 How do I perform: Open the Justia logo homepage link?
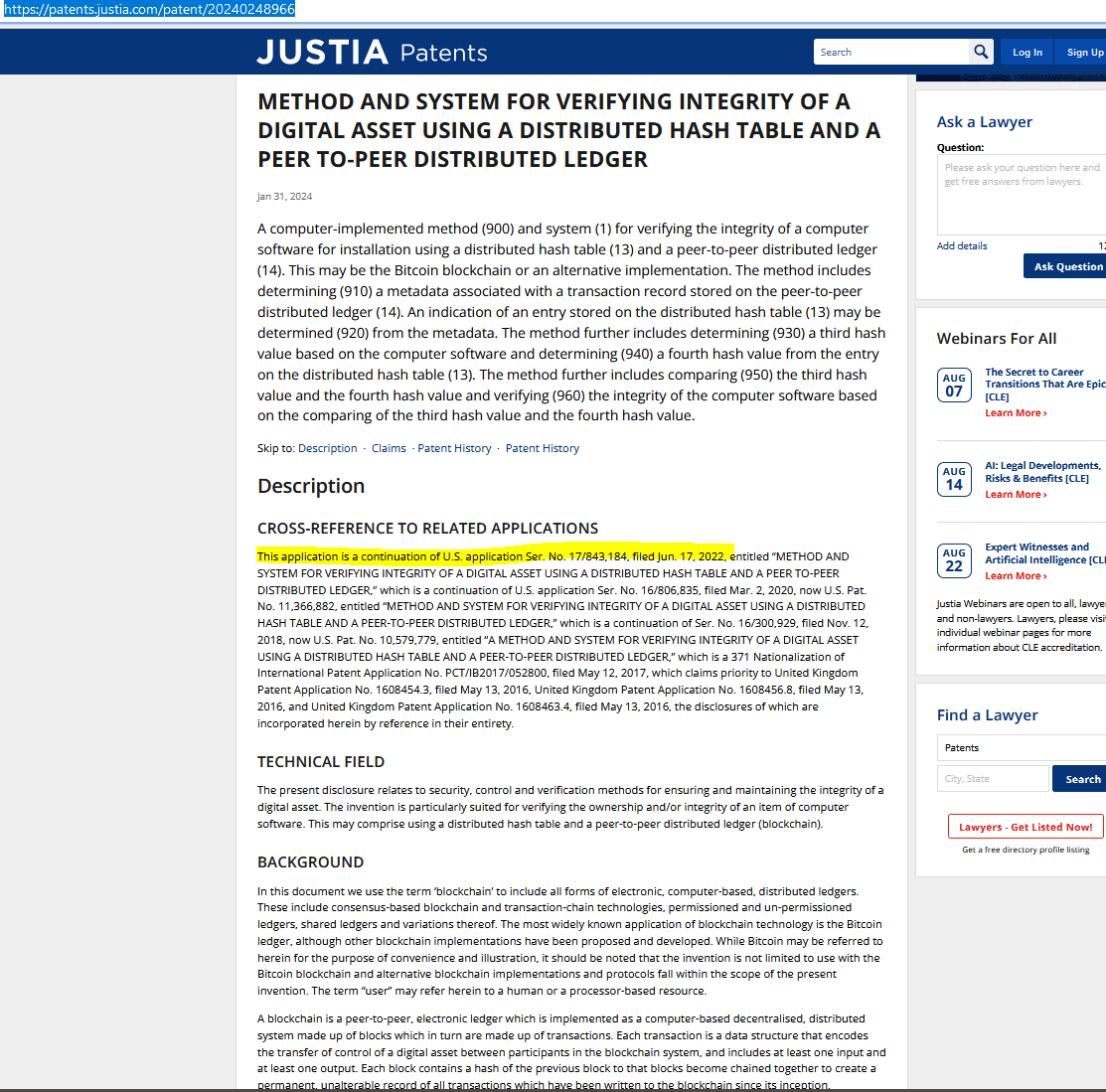[322, 53]
